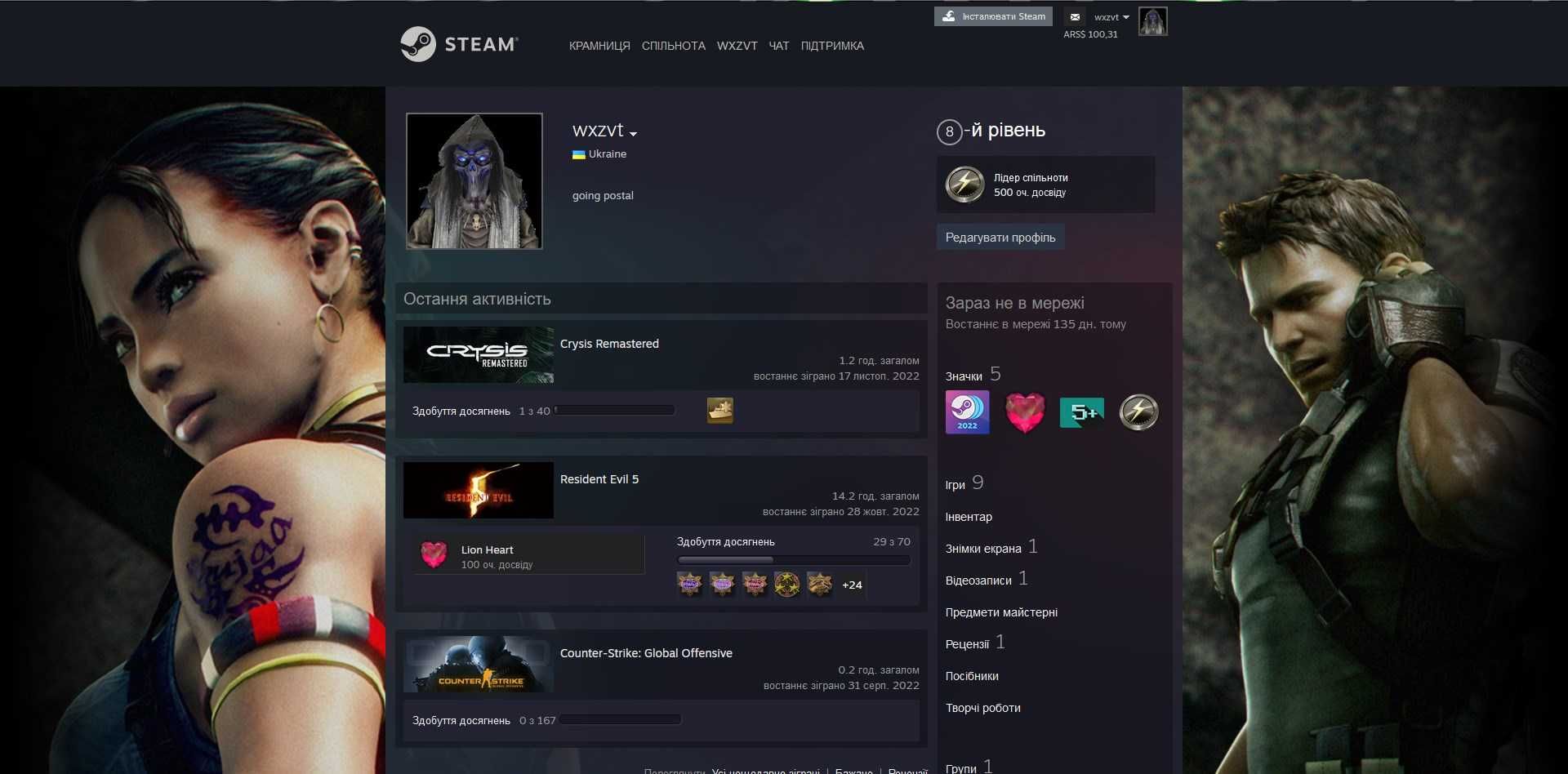Click the Інсталювати Steam button
Viewport: 1568px width, 774px height.
(x=993, y=16)
